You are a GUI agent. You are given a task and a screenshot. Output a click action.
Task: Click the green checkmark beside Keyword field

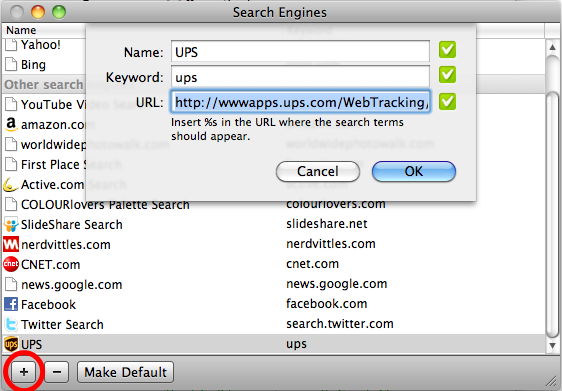[x=447, y=75]
